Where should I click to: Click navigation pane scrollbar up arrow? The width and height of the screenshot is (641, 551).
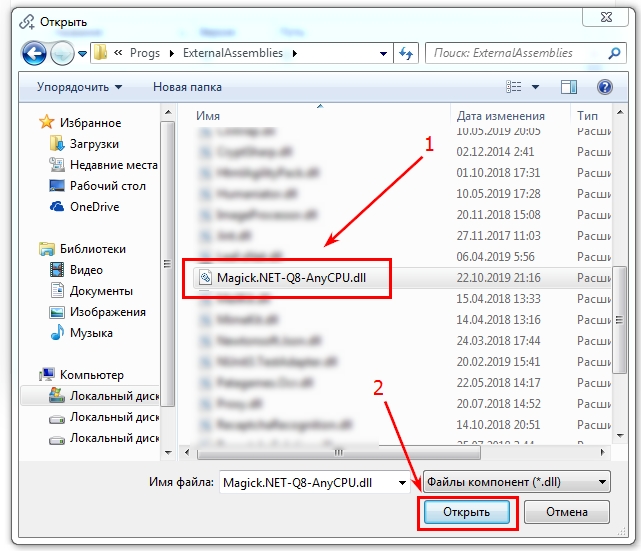click(168, 112)
